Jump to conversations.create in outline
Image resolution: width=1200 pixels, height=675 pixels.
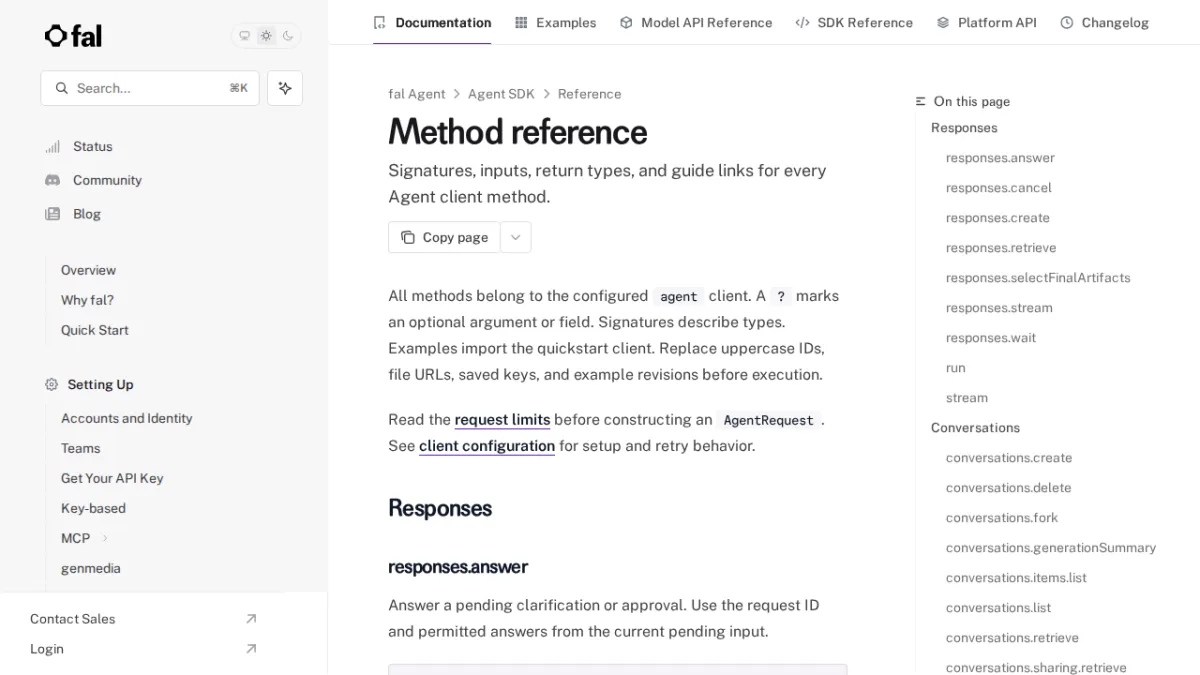(1009, 458)
